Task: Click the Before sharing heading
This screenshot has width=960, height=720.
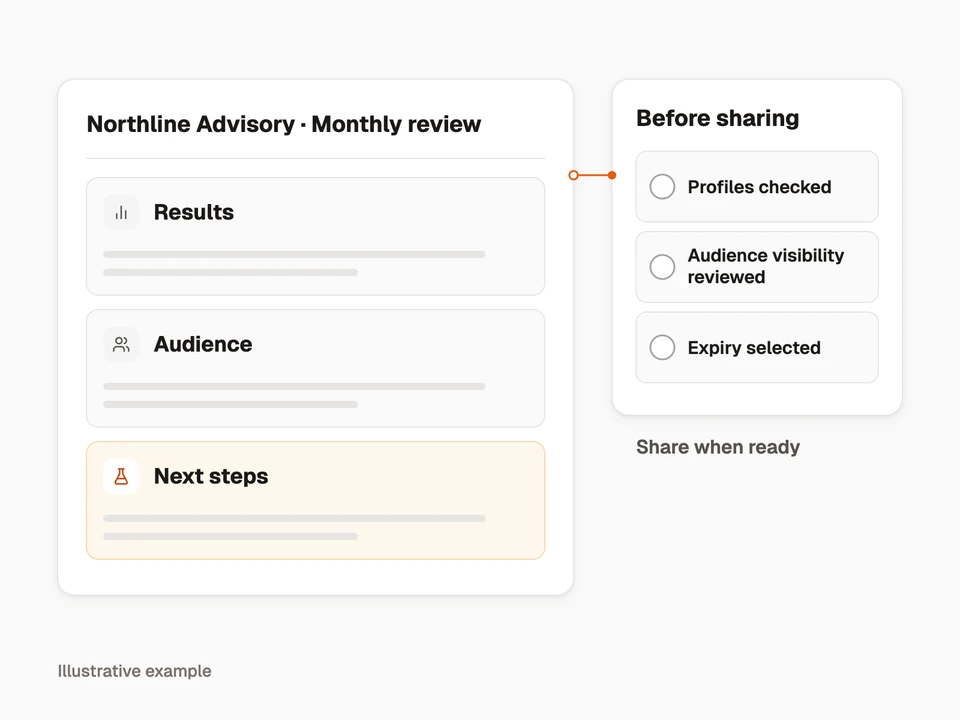Action: tap(718, 118)
